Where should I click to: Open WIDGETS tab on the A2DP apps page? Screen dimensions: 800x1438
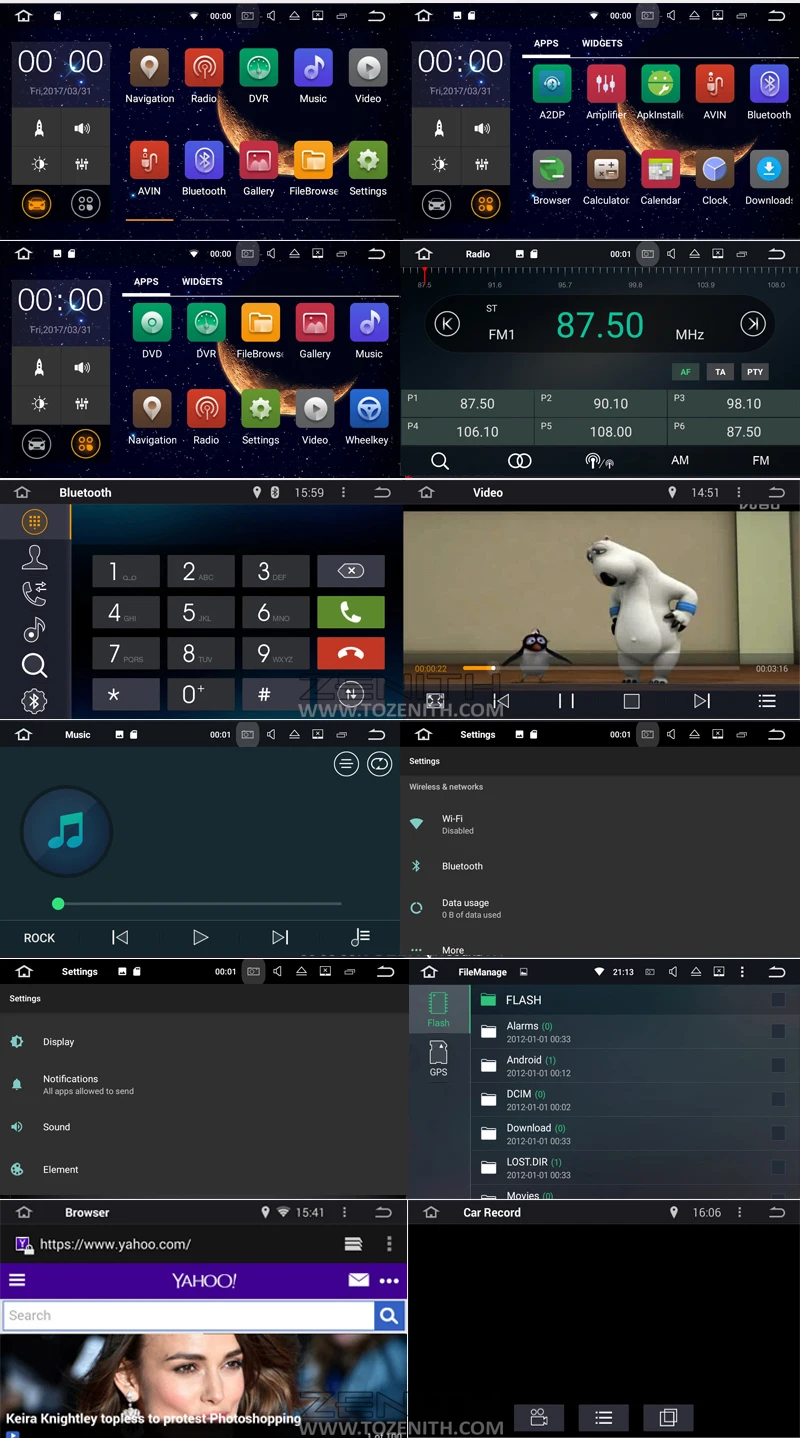coord(602,43)
